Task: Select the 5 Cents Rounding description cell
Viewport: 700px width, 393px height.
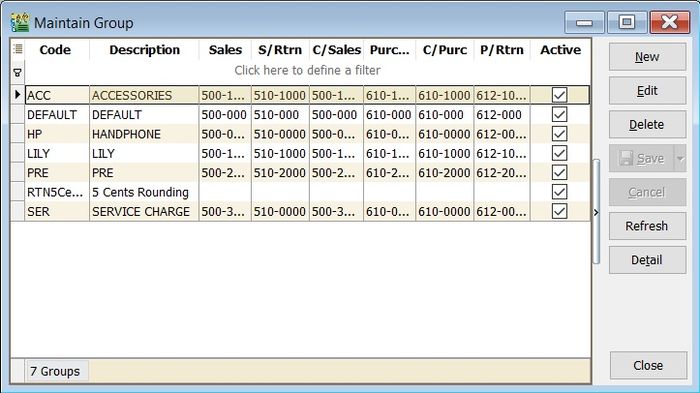Action: click(144, 192)
